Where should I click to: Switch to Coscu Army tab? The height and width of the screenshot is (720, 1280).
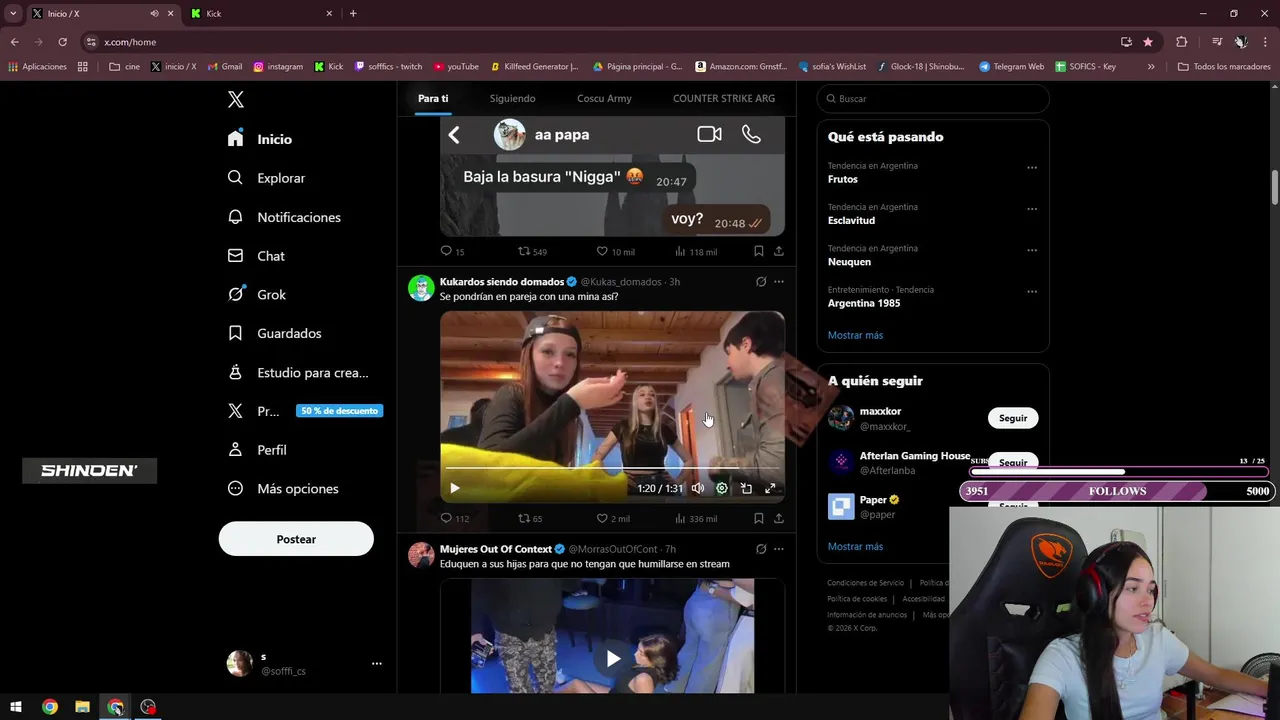point(604,98)
